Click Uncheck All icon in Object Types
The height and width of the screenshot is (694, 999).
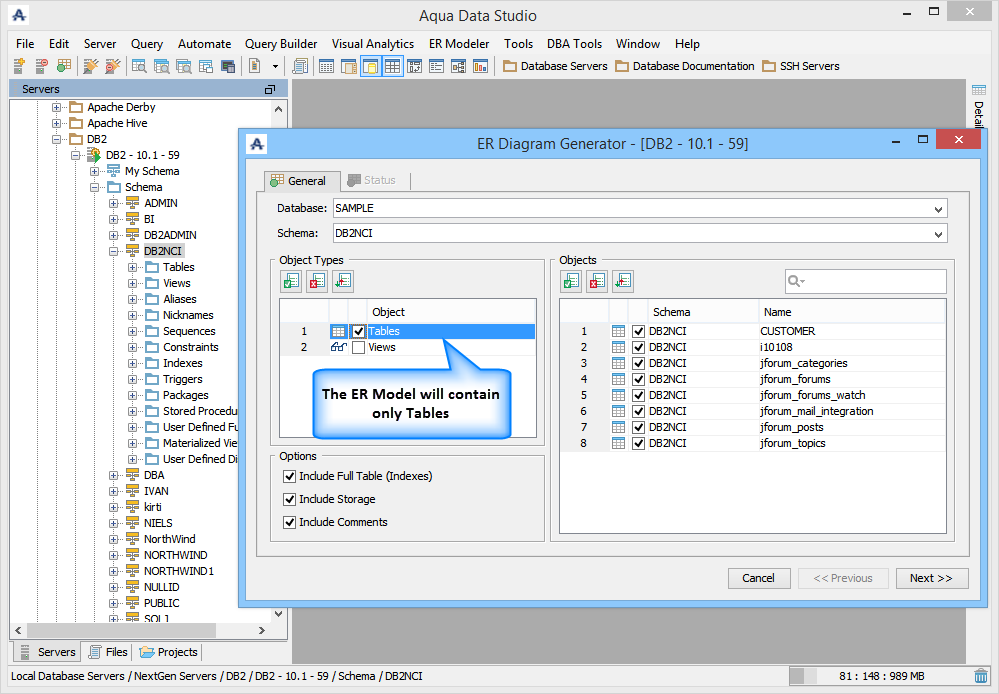click(317, 281)
